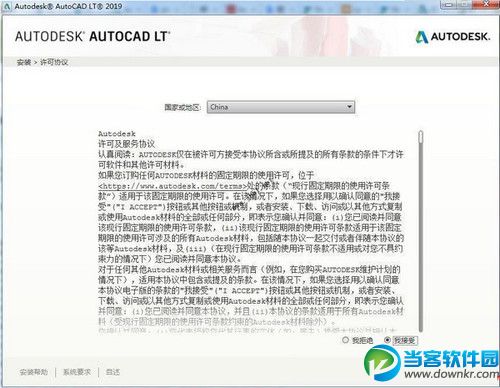Minimize the installer window

[449, 4]
